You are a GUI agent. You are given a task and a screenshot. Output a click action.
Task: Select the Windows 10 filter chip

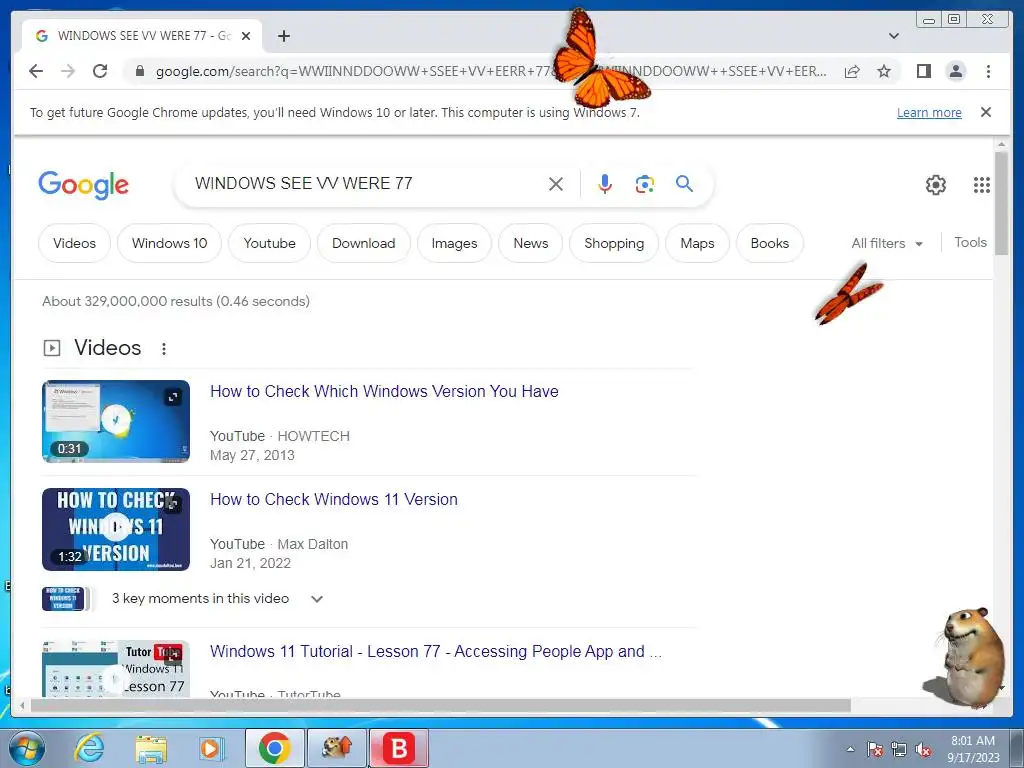pos(170,244)
